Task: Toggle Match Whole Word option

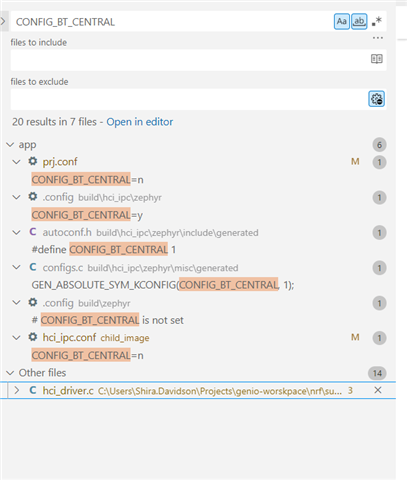Action: 359,22
